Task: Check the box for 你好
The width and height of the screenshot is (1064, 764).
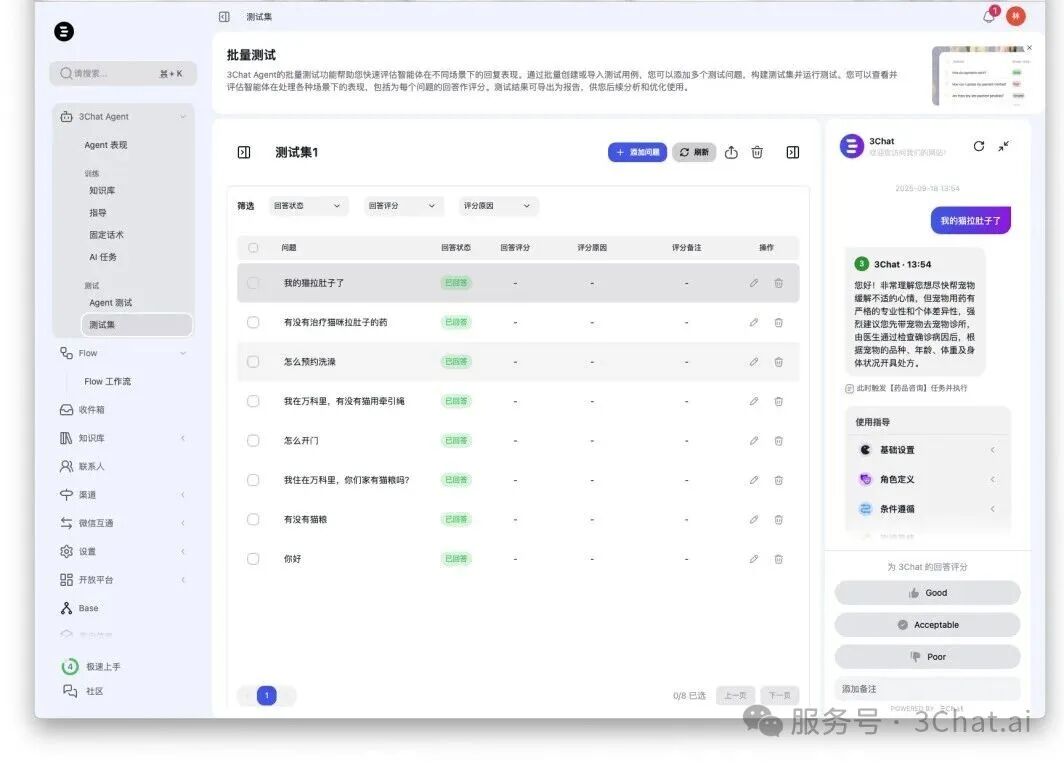Action: coord(253,558)
